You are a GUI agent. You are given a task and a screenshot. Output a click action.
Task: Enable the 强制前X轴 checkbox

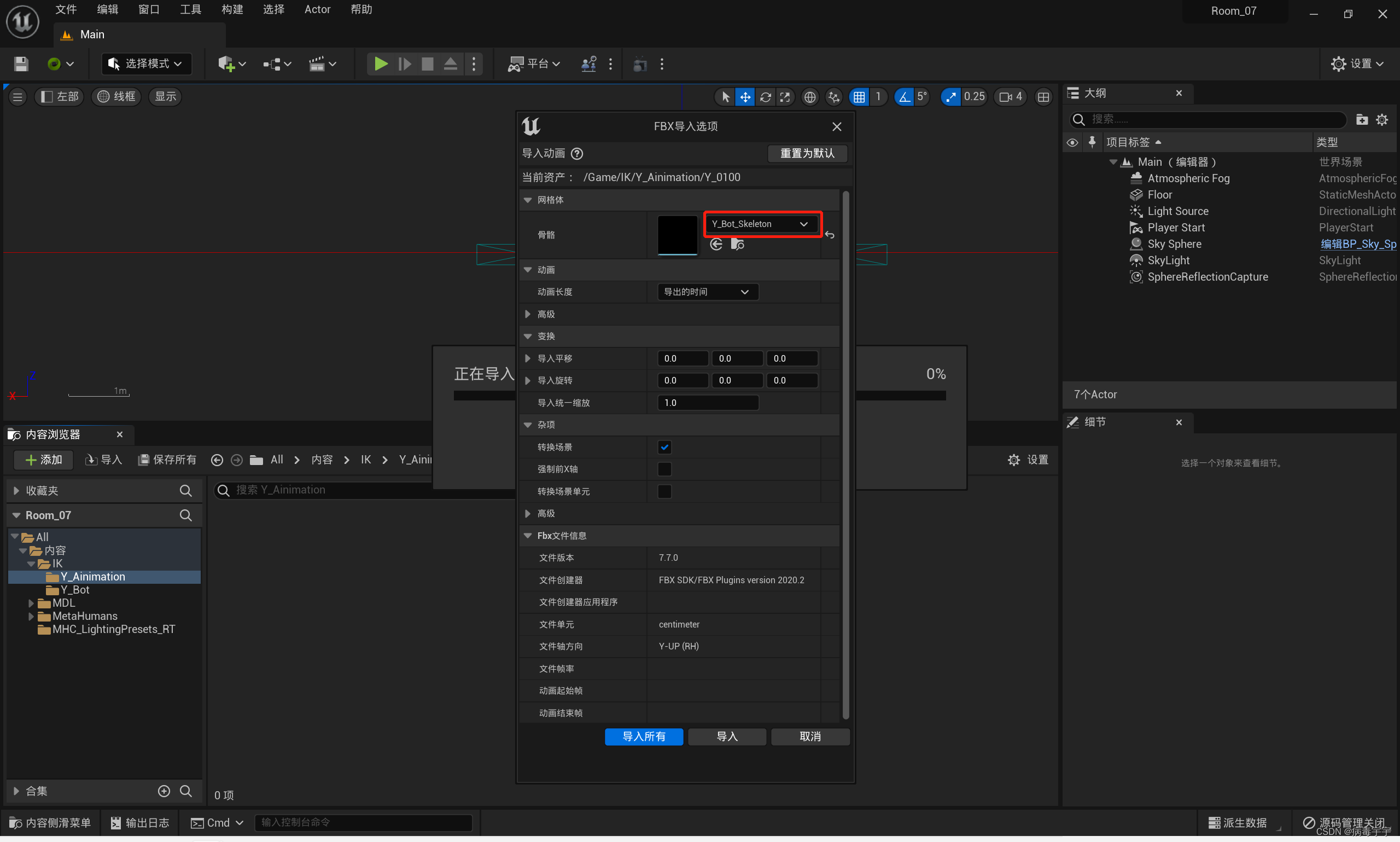(664, 469)
